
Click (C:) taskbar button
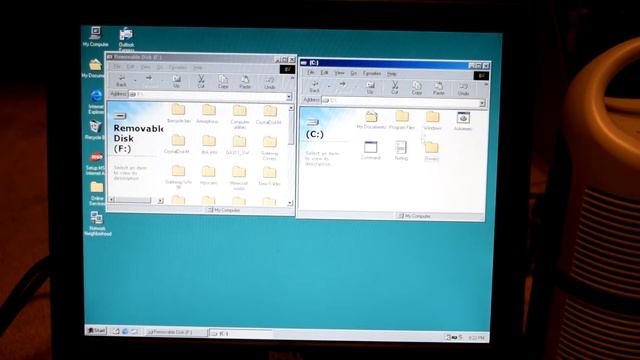tap(240, 333)
